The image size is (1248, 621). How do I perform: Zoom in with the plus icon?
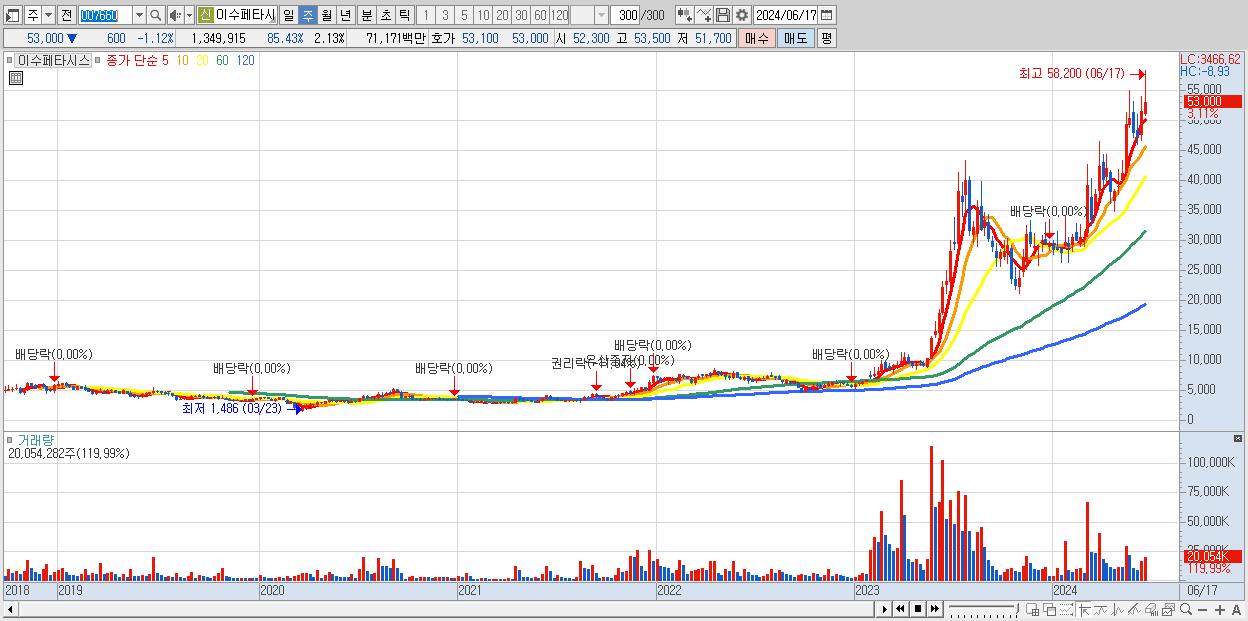coord(1219,609)
